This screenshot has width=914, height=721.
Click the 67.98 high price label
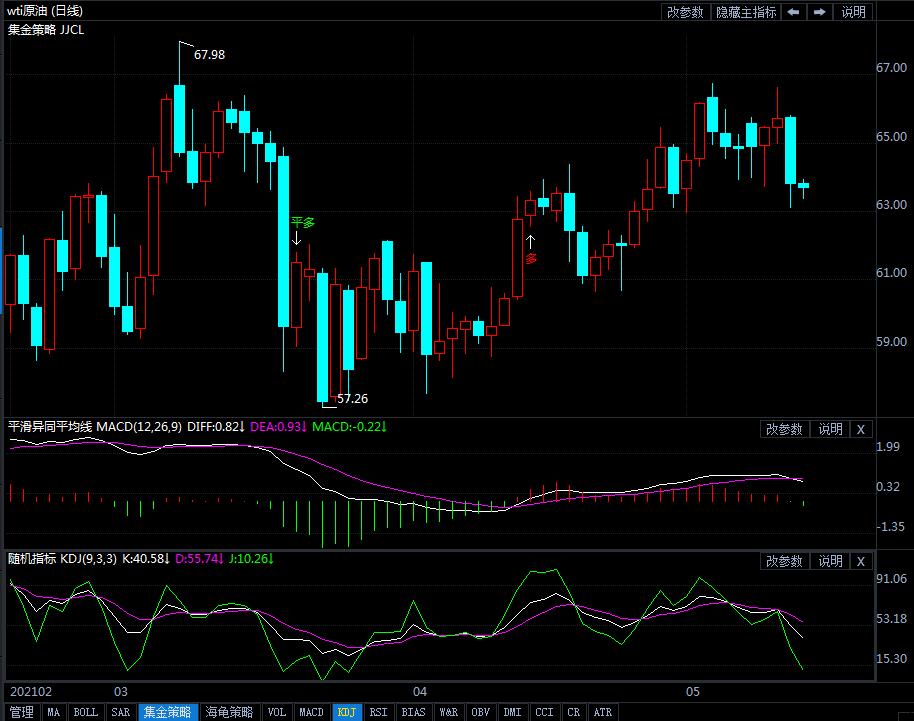[x=209, y=55]
